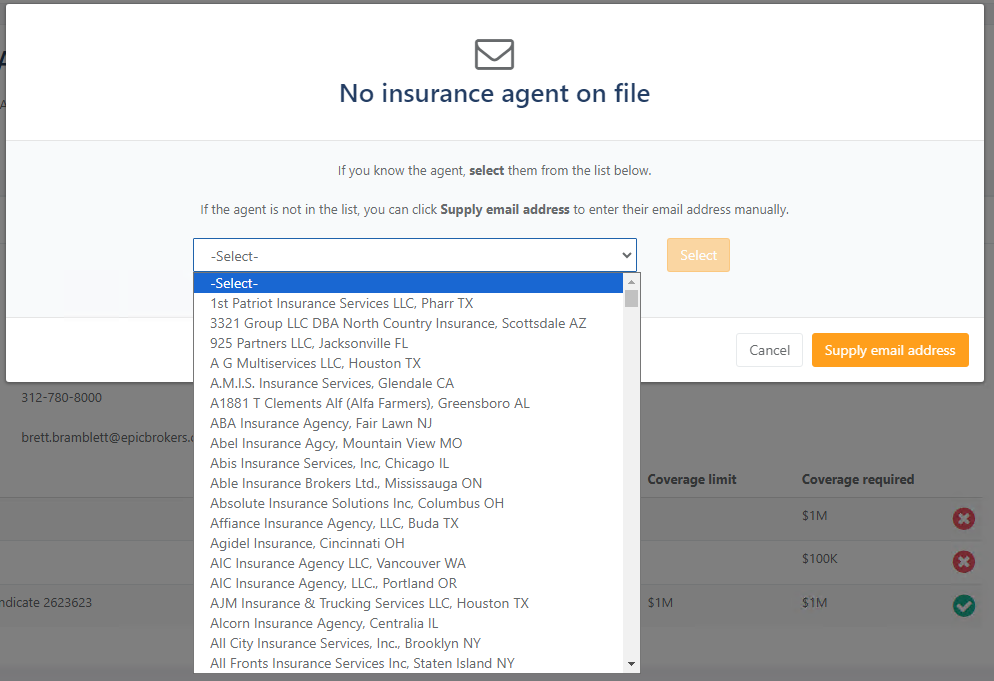Click the orange Select button

coord(698,255)
